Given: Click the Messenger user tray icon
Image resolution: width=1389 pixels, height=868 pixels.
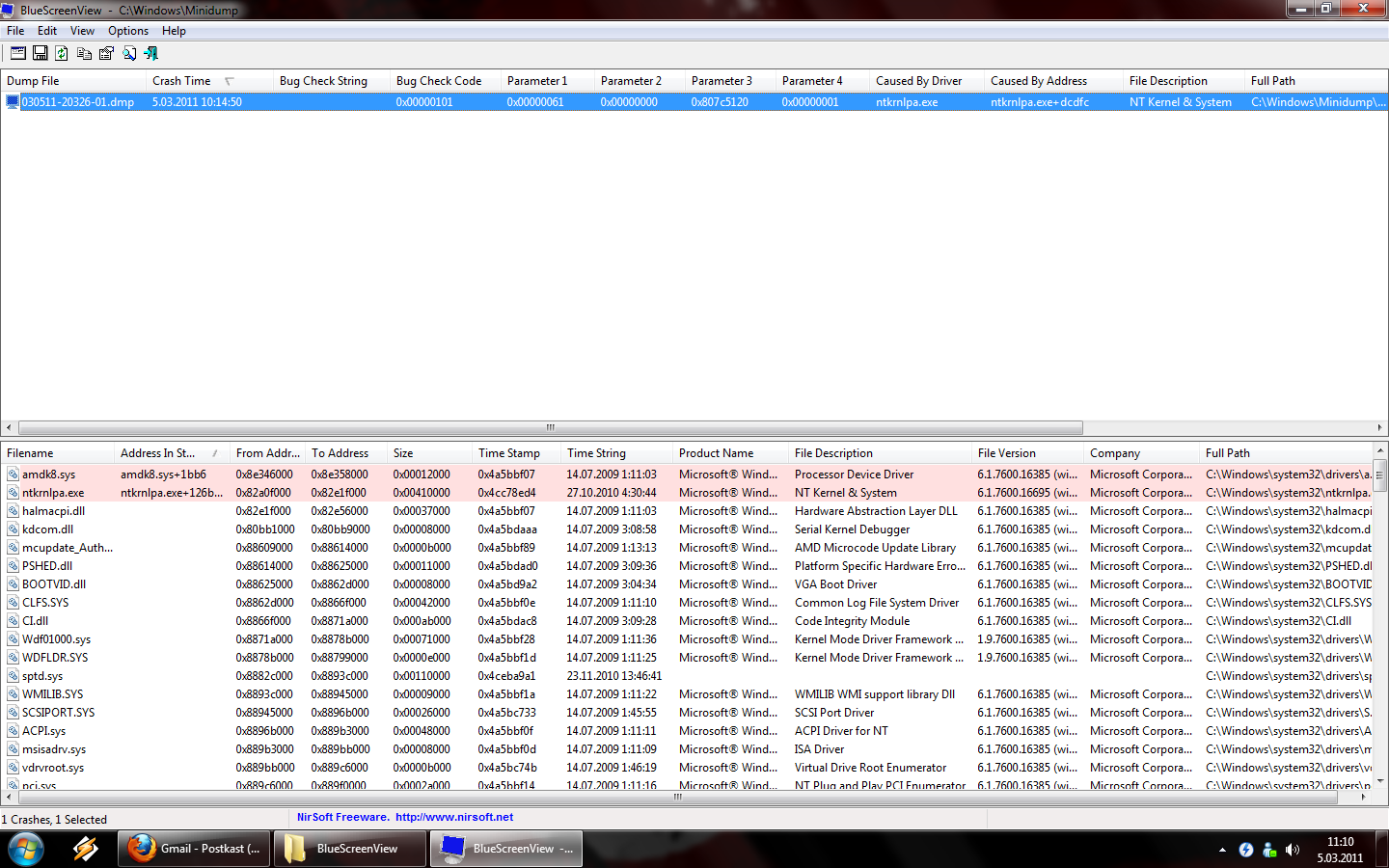Looking at the screenshot, I should (1269, 850).
